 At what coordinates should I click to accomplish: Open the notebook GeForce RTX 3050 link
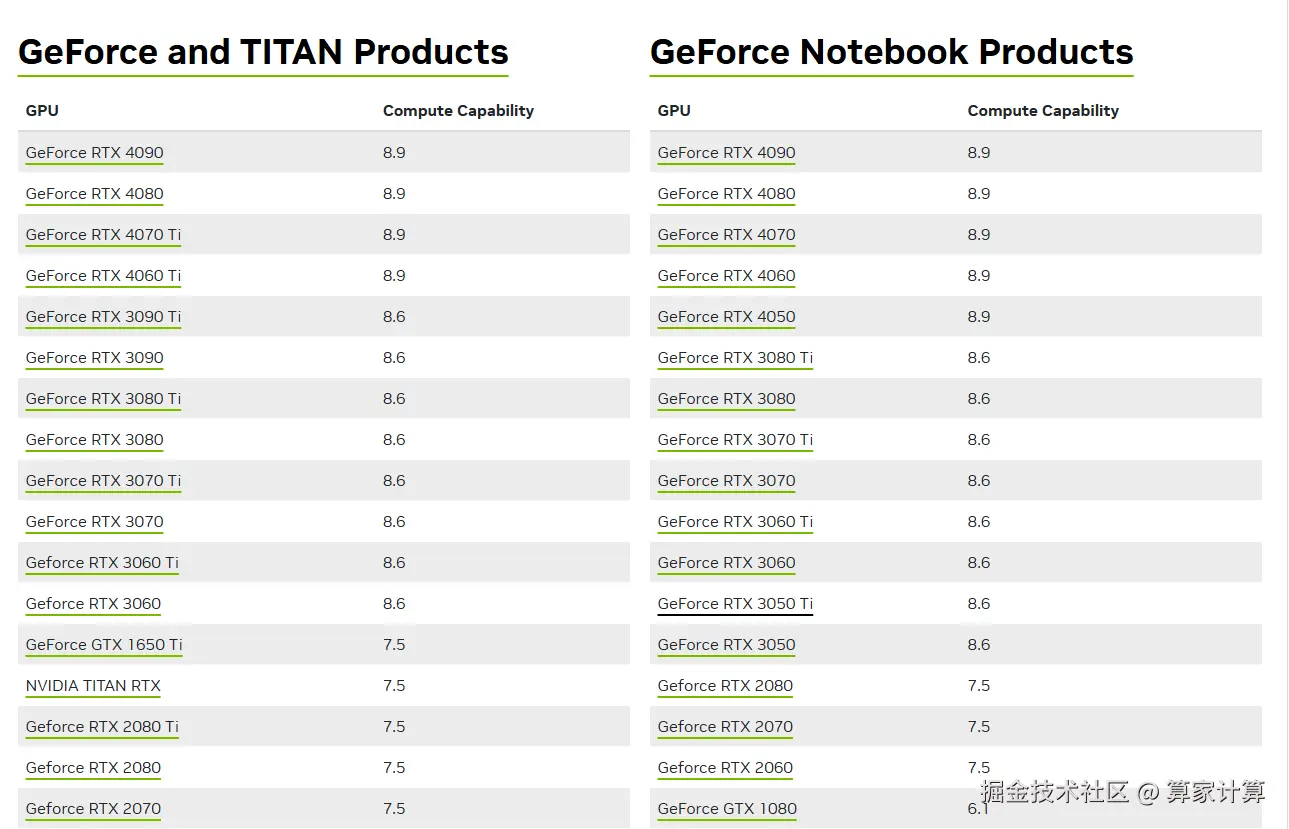pos(726,645)
